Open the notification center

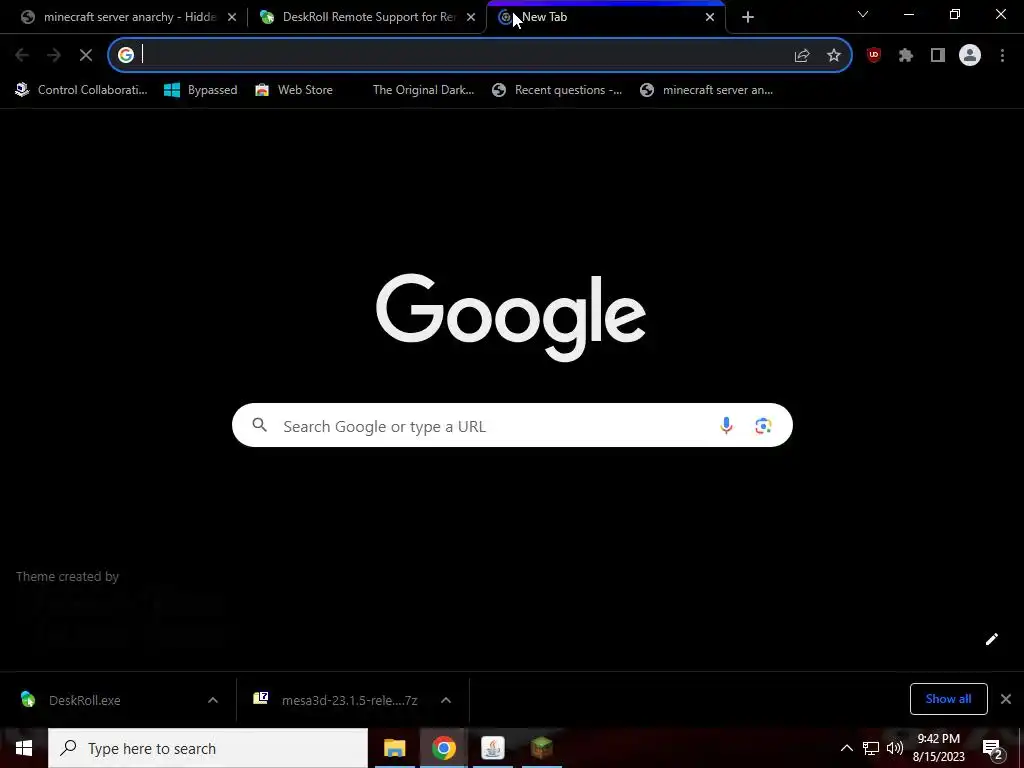click(993, 748)
